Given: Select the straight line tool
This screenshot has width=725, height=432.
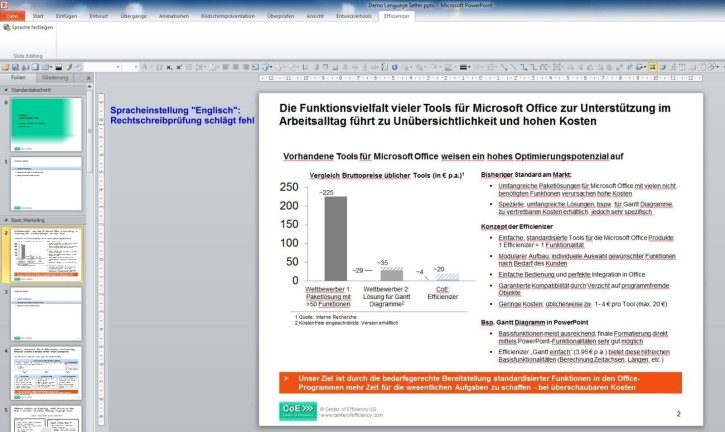Looking at the screenshot, I should pos(513,67).
